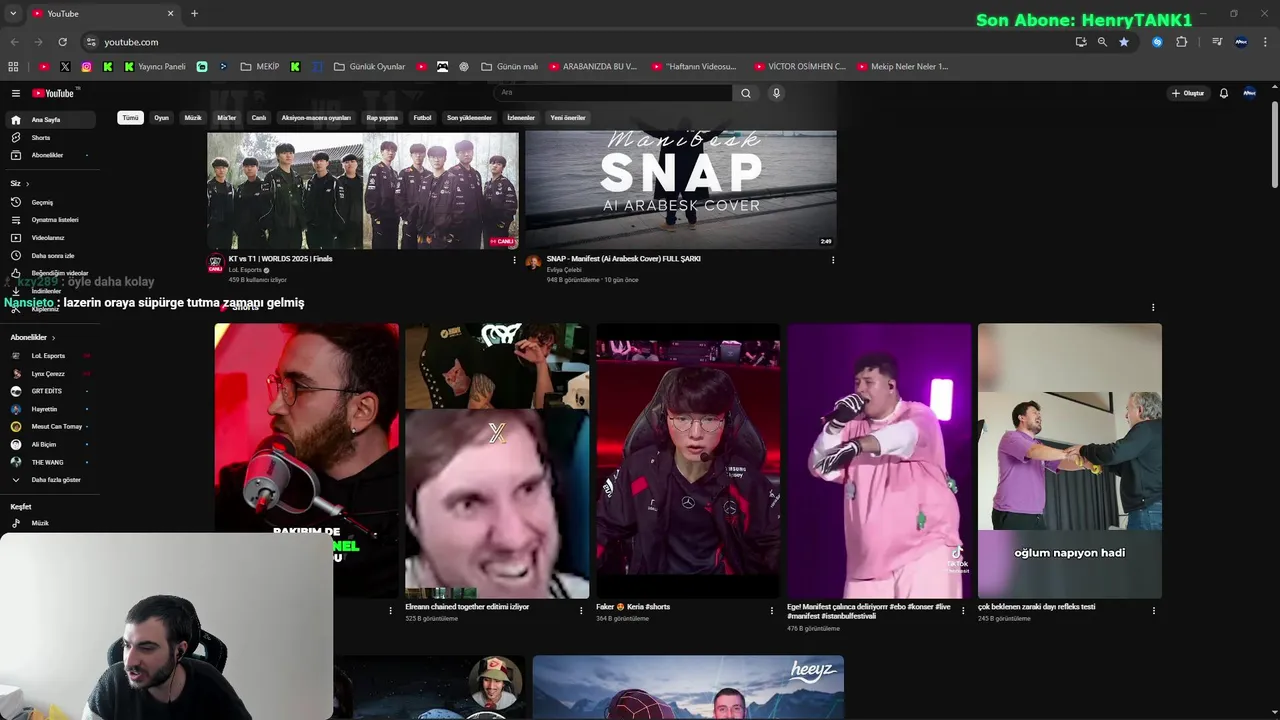Select the Son yüklemeler chip
The height and width of the screenshot is (720, 1280).
(x=469, y=118)
